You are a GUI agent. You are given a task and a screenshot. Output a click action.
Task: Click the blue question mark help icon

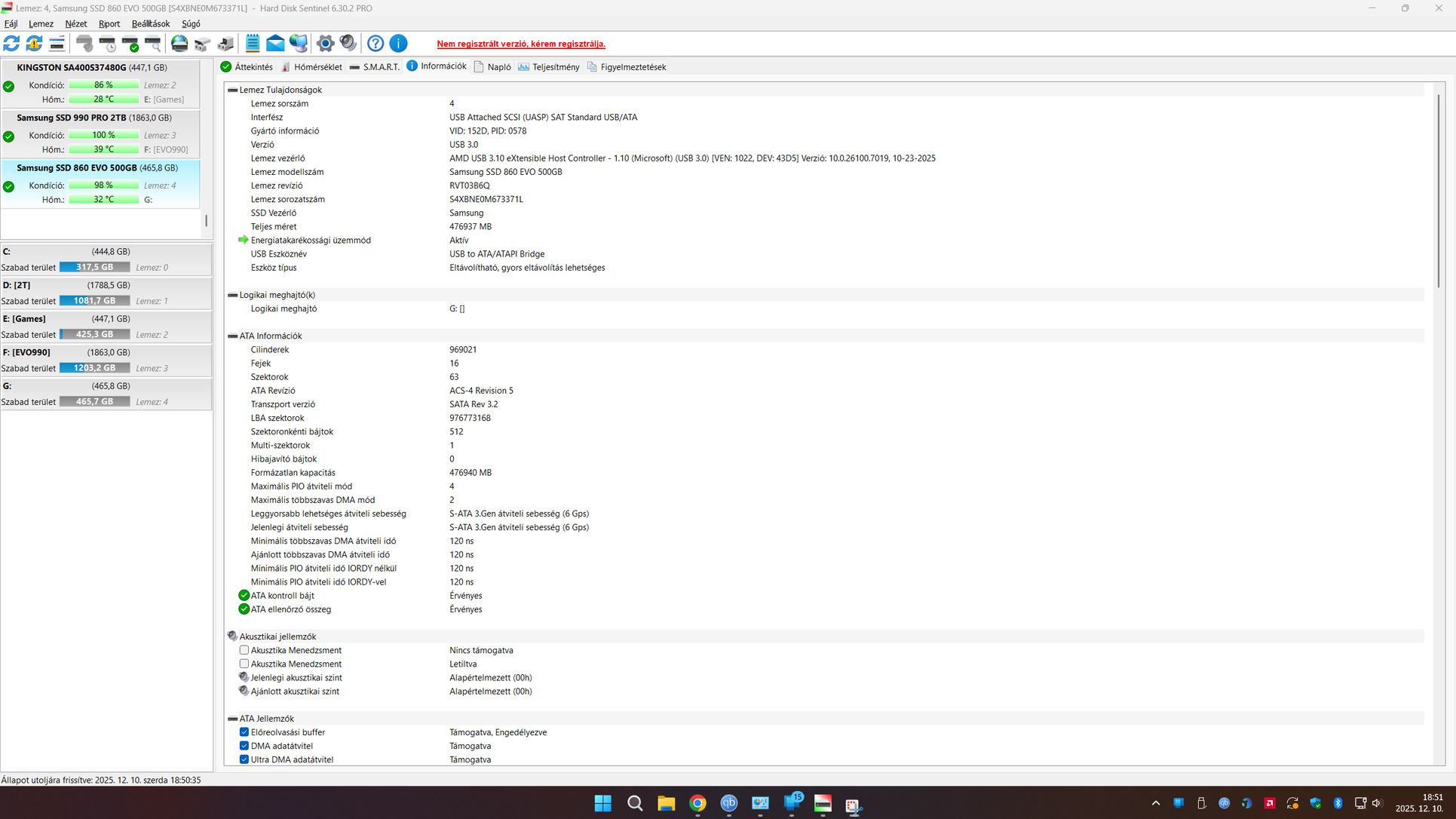pos(375,44)
